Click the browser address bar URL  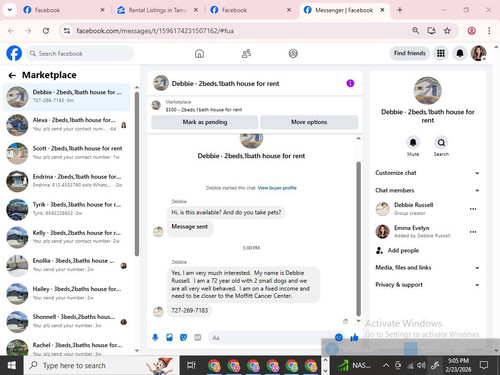click(155, 31)
